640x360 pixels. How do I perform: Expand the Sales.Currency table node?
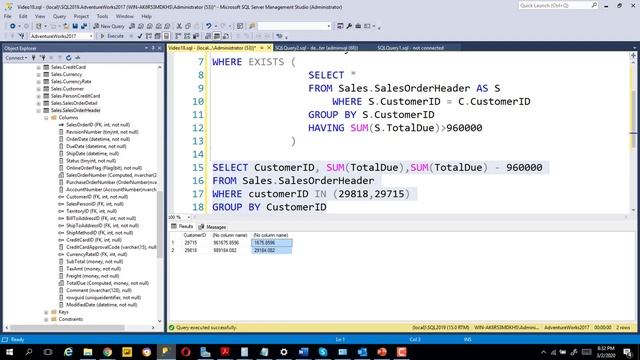point(39,75)
